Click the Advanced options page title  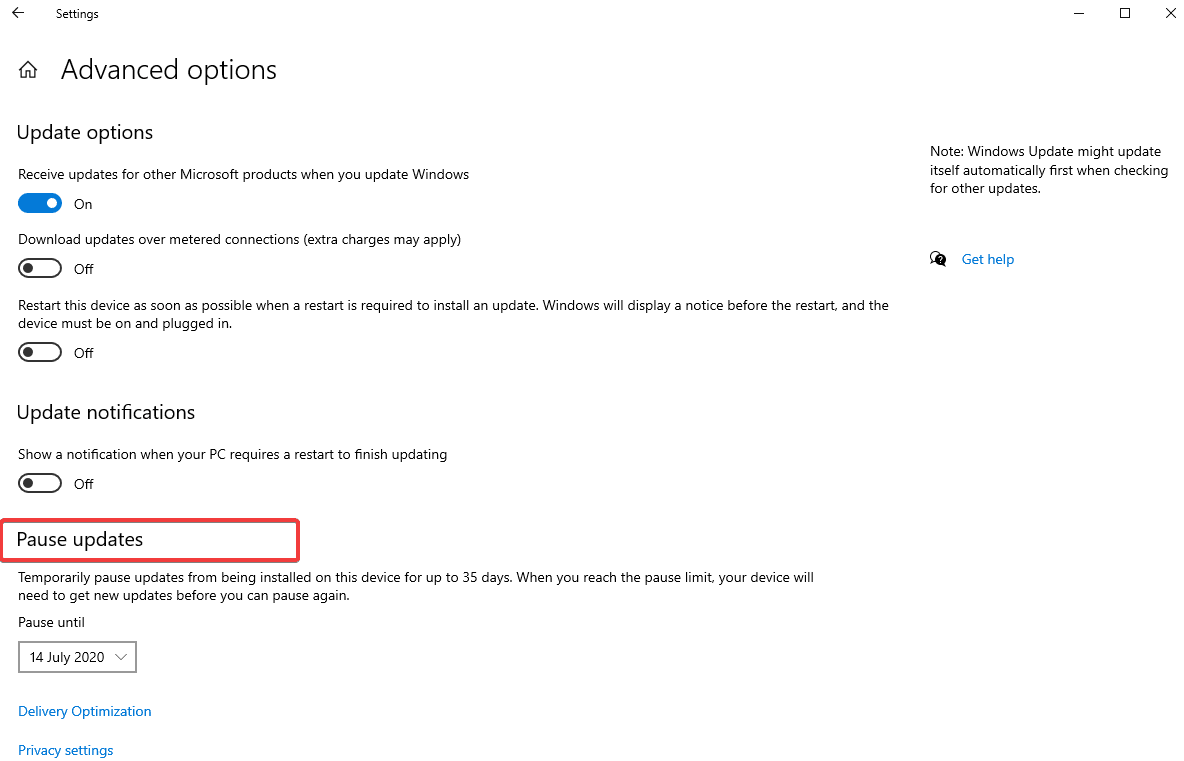pos(168,69)
